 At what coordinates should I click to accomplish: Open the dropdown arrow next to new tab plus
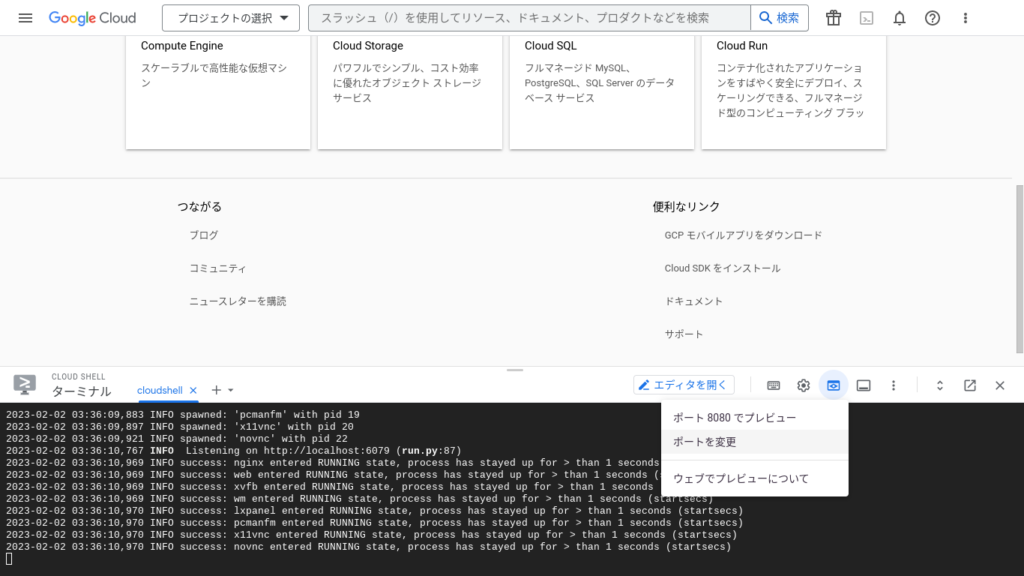pos(231,390)
